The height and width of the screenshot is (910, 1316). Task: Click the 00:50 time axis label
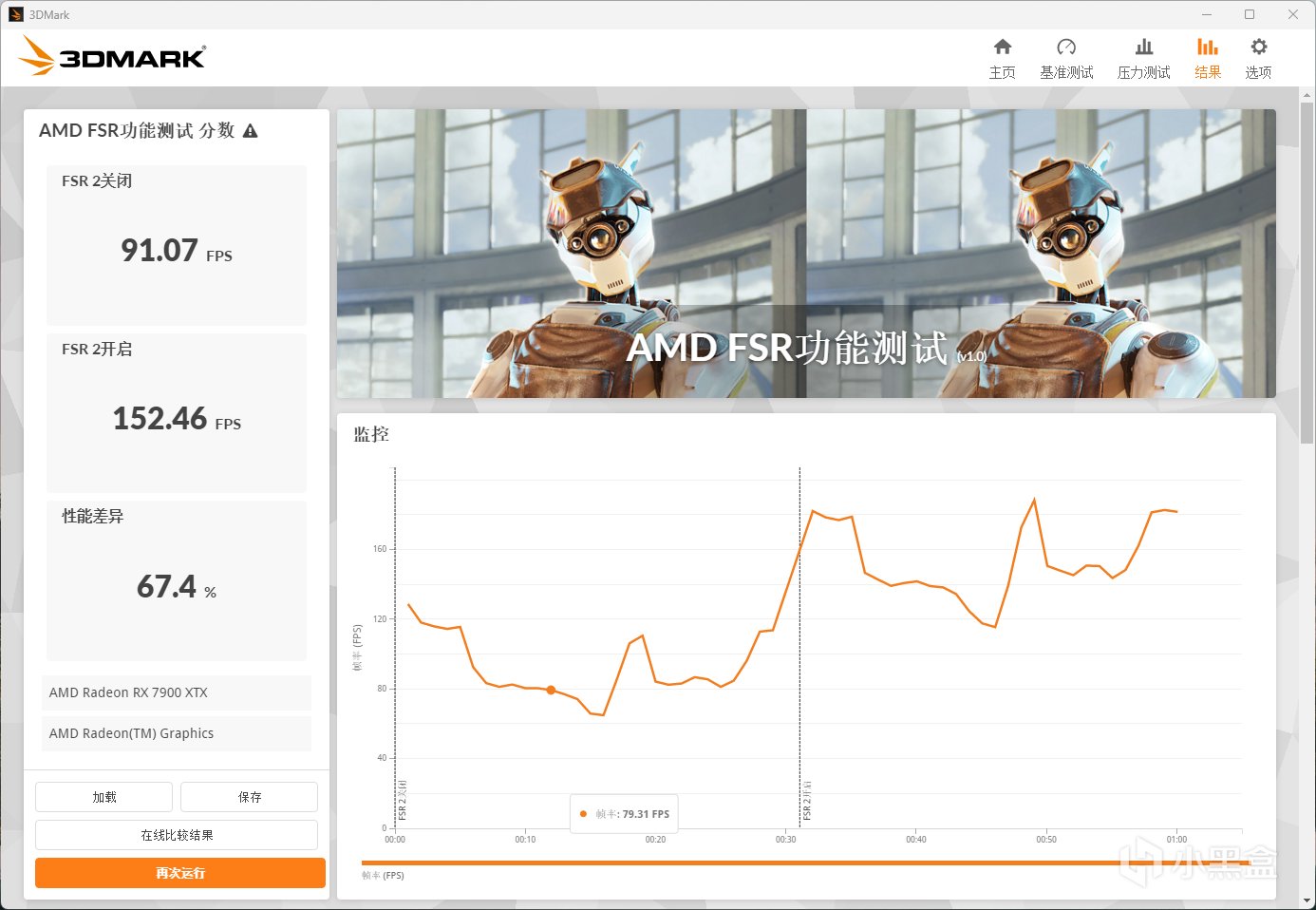pyautogui.click(x=1046, y=840)
